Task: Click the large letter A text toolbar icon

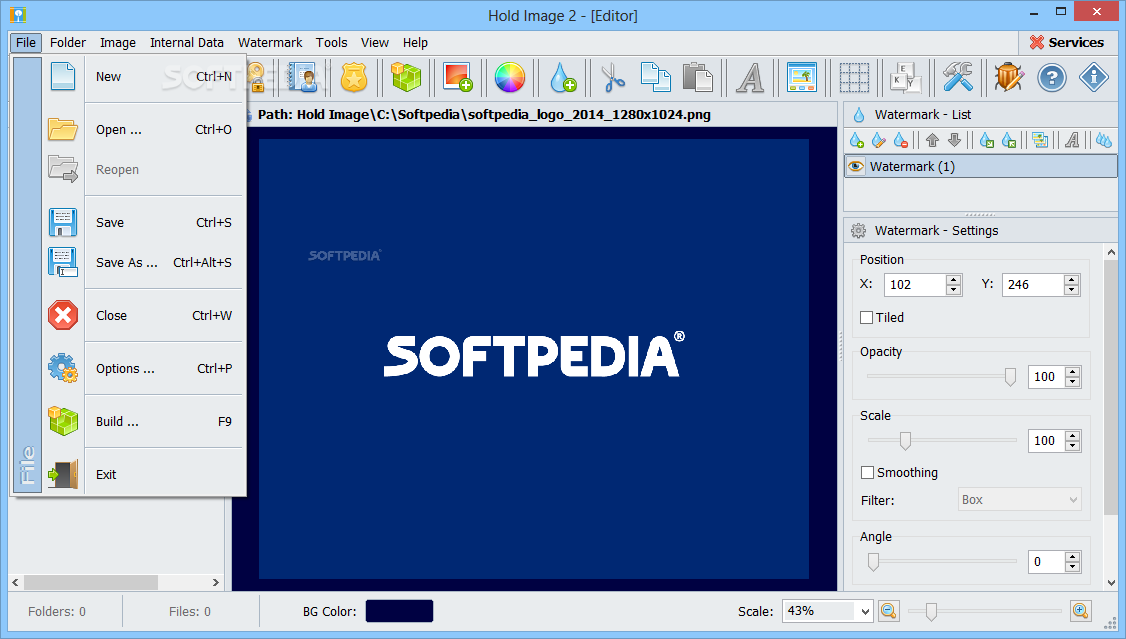Action: pyautogui.click(x=750, y=77)
